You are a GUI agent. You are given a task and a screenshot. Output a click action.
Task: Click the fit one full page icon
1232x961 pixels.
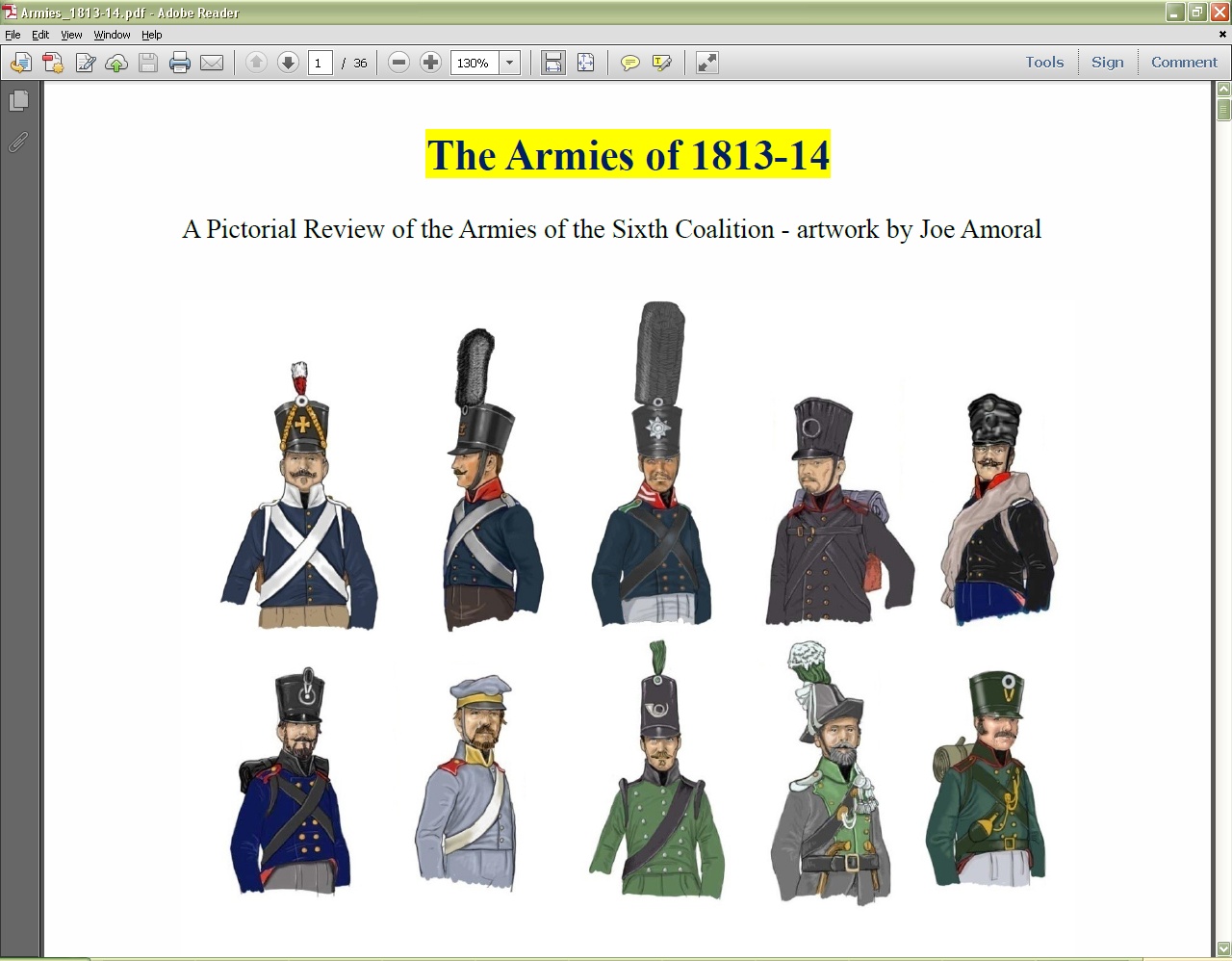tap(585, 63)
